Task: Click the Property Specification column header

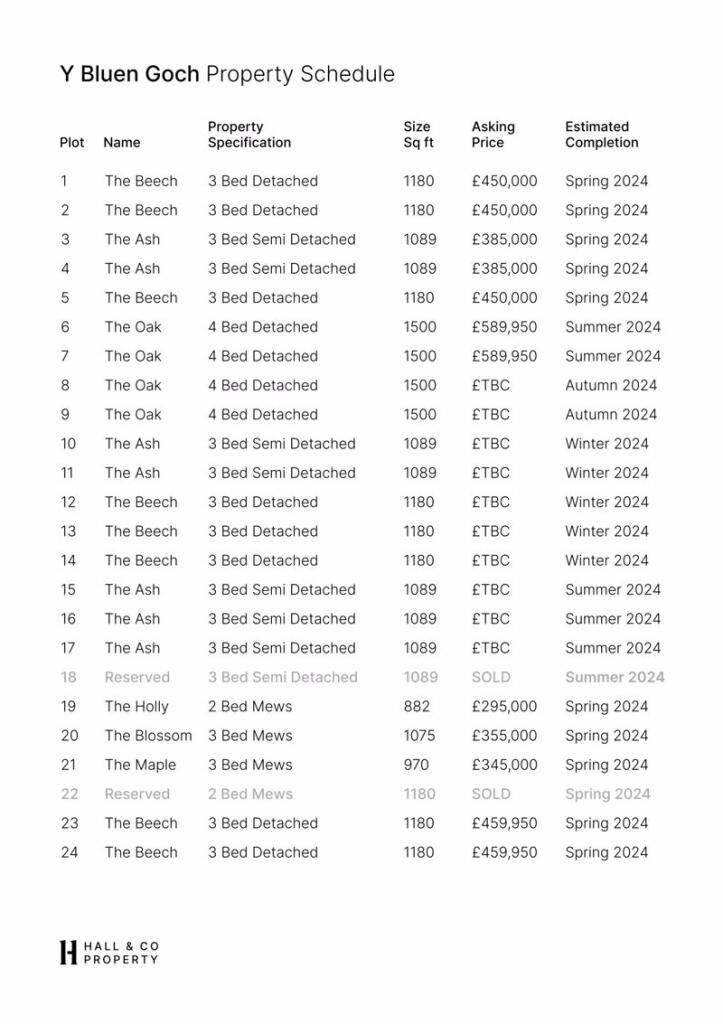Action: (x=249, y=135)
